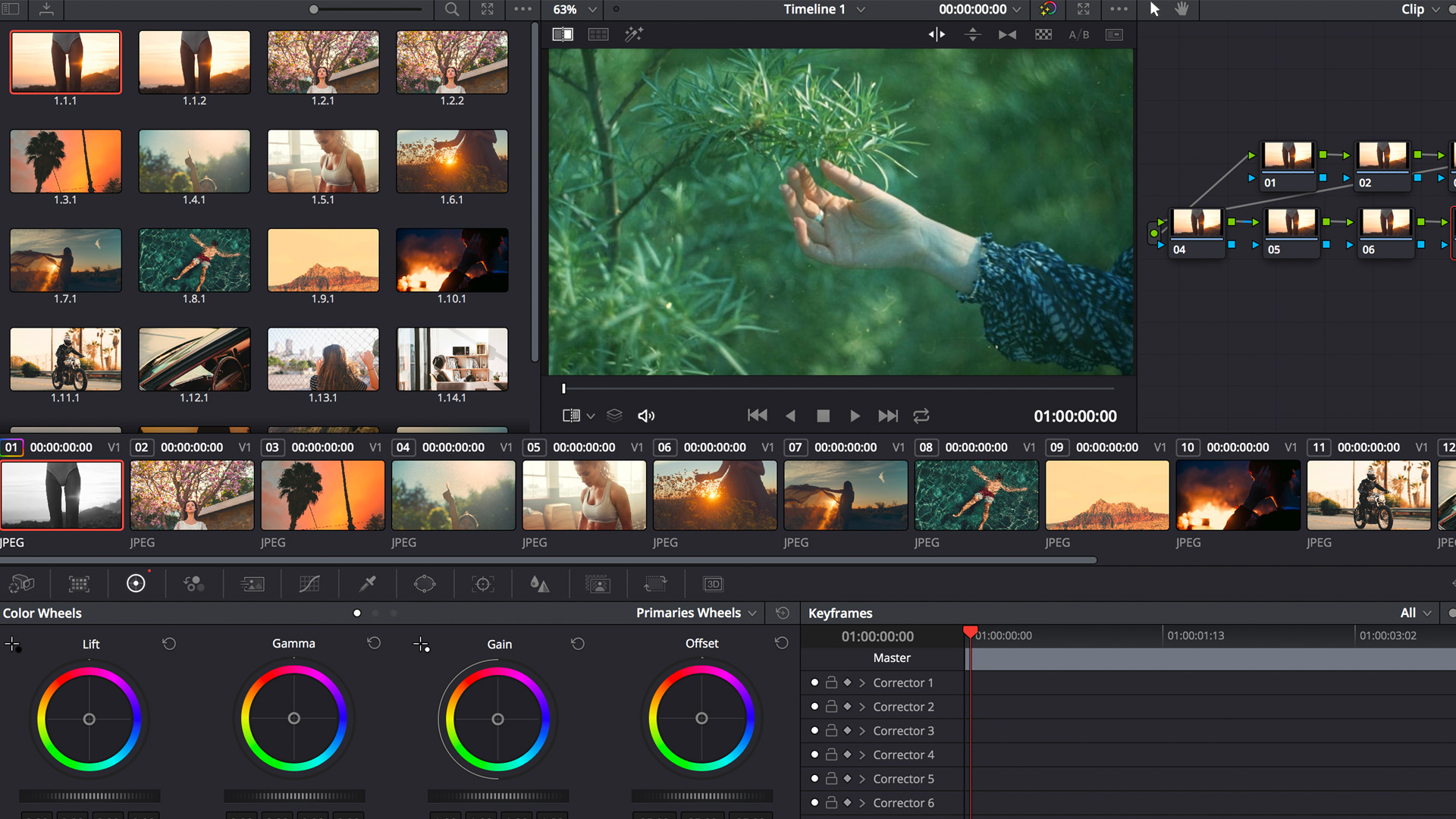Screen dimensions: 1456x819
Task: Open the Camera Raw panel
Action: click(x=23, y=584)
